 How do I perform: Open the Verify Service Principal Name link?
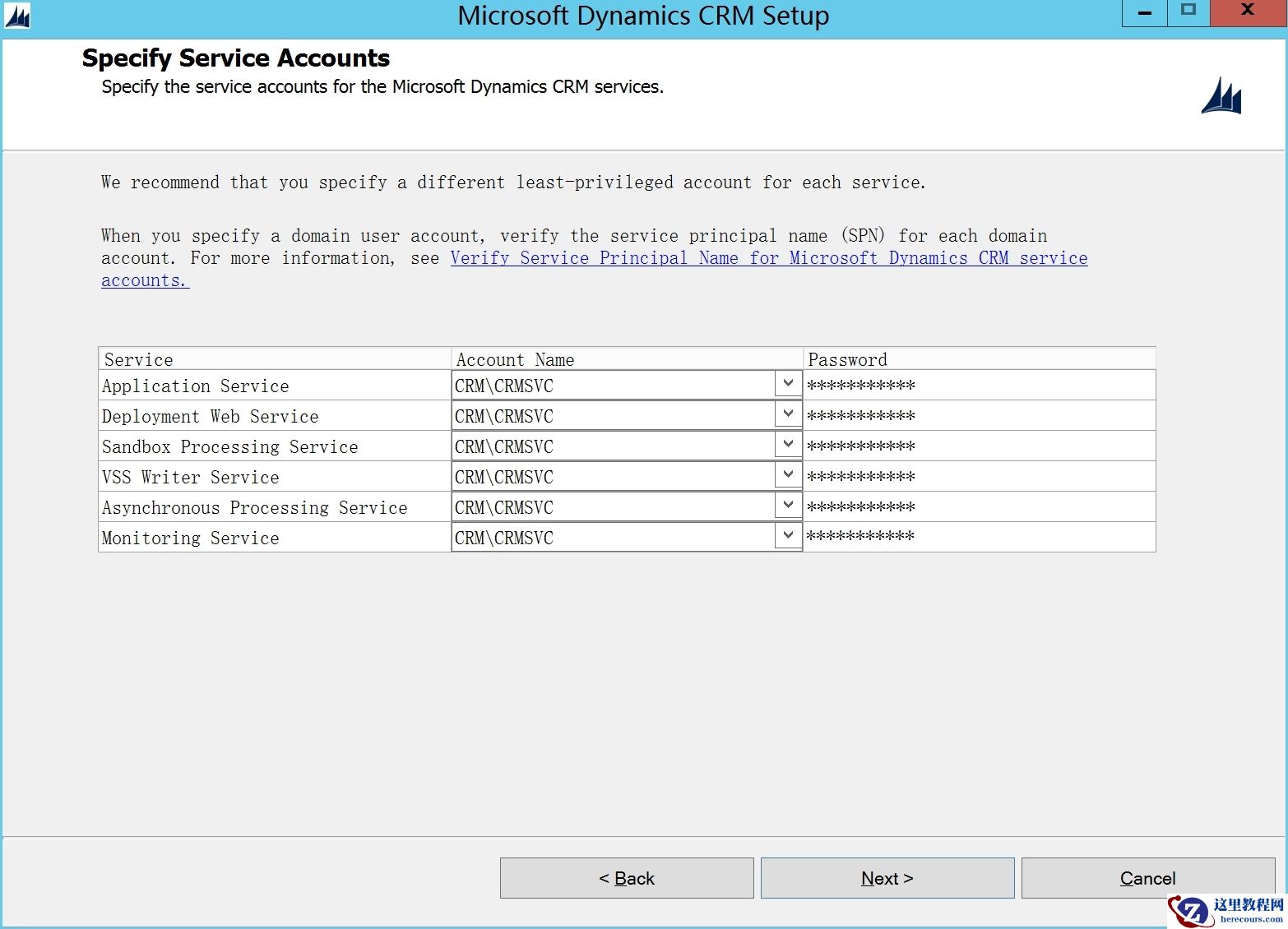(x=768, y=257)
